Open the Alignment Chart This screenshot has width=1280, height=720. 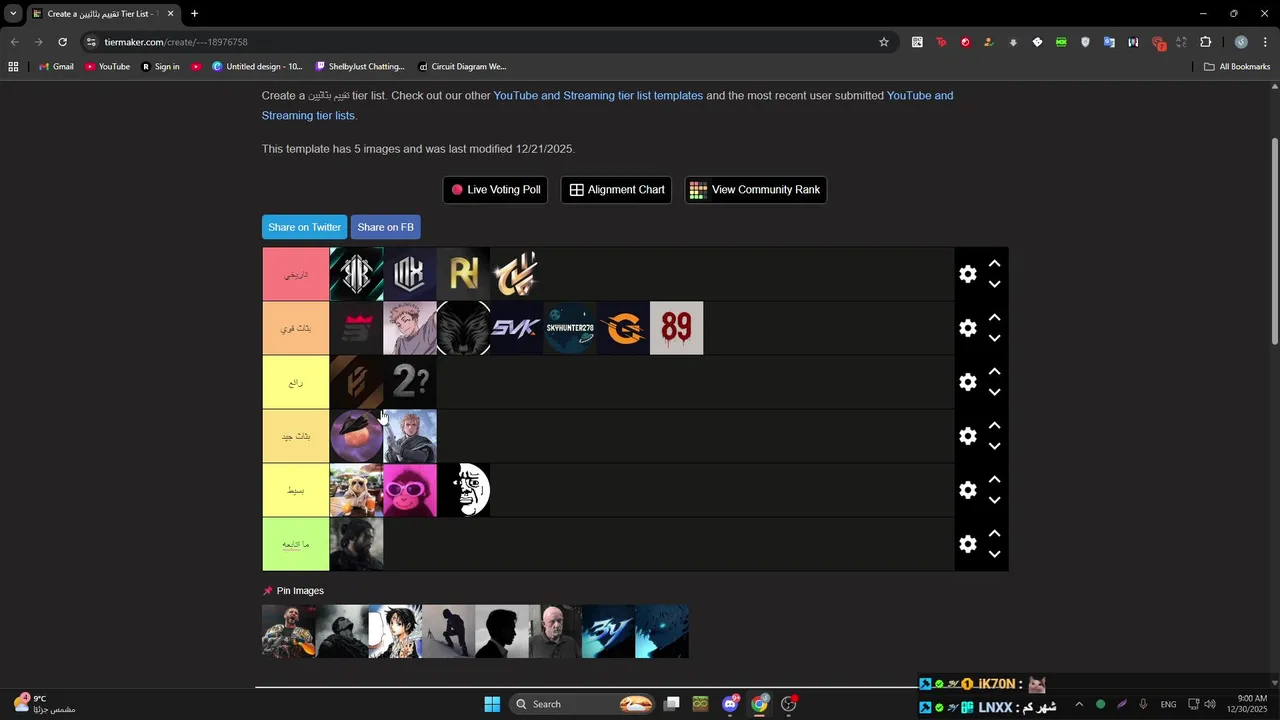617,190
